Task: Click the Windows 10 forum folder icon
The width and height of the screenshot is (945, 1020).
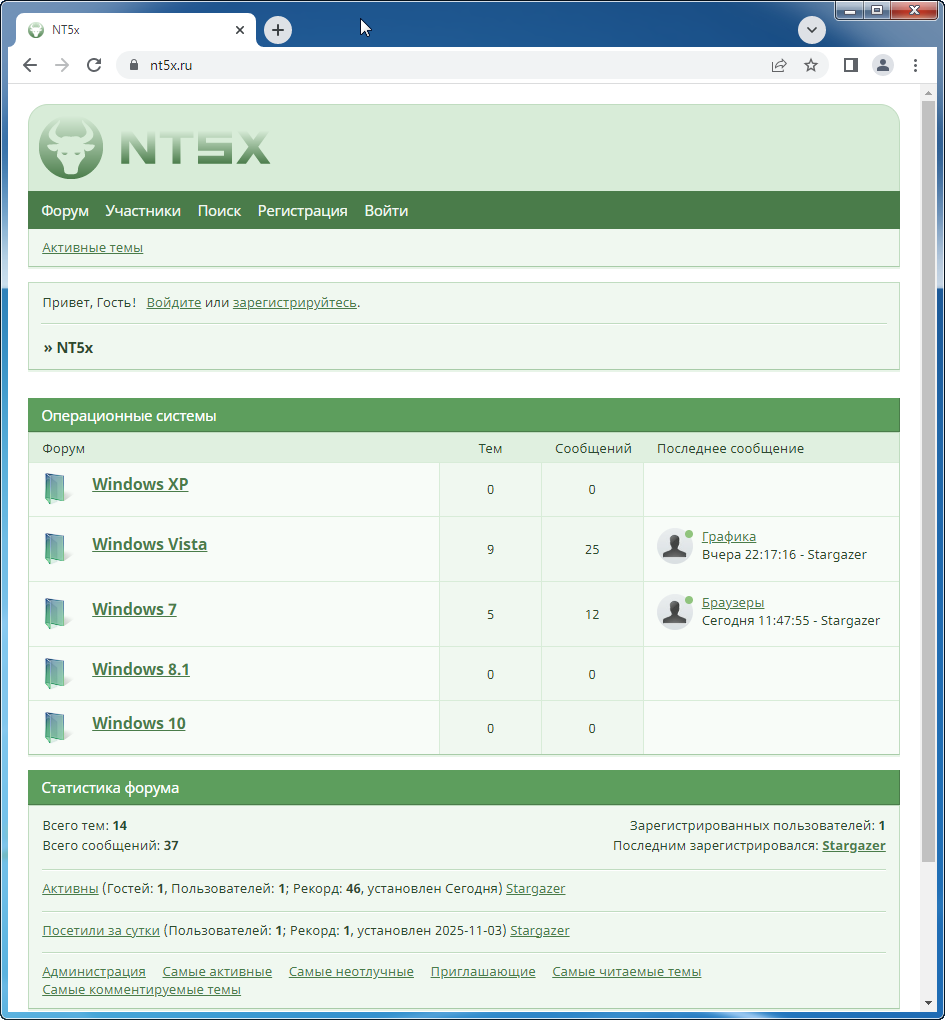Action: pos(58,727)
